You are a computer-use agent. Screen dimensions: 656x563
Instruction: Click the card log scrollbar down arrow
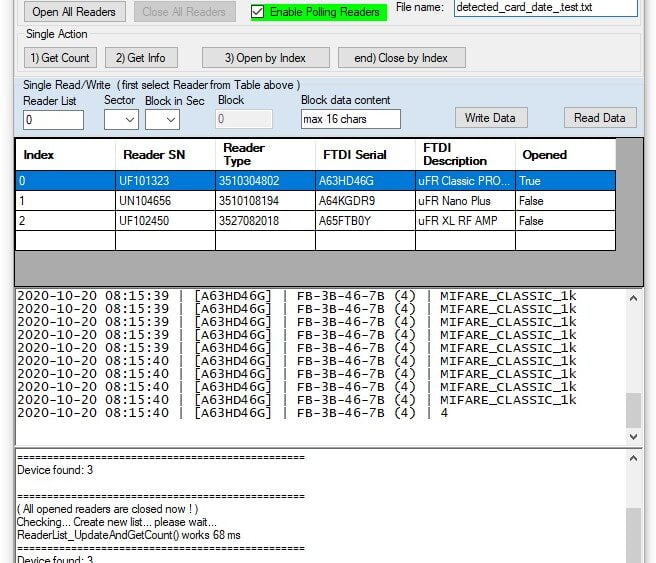click(x=633, y=437)
